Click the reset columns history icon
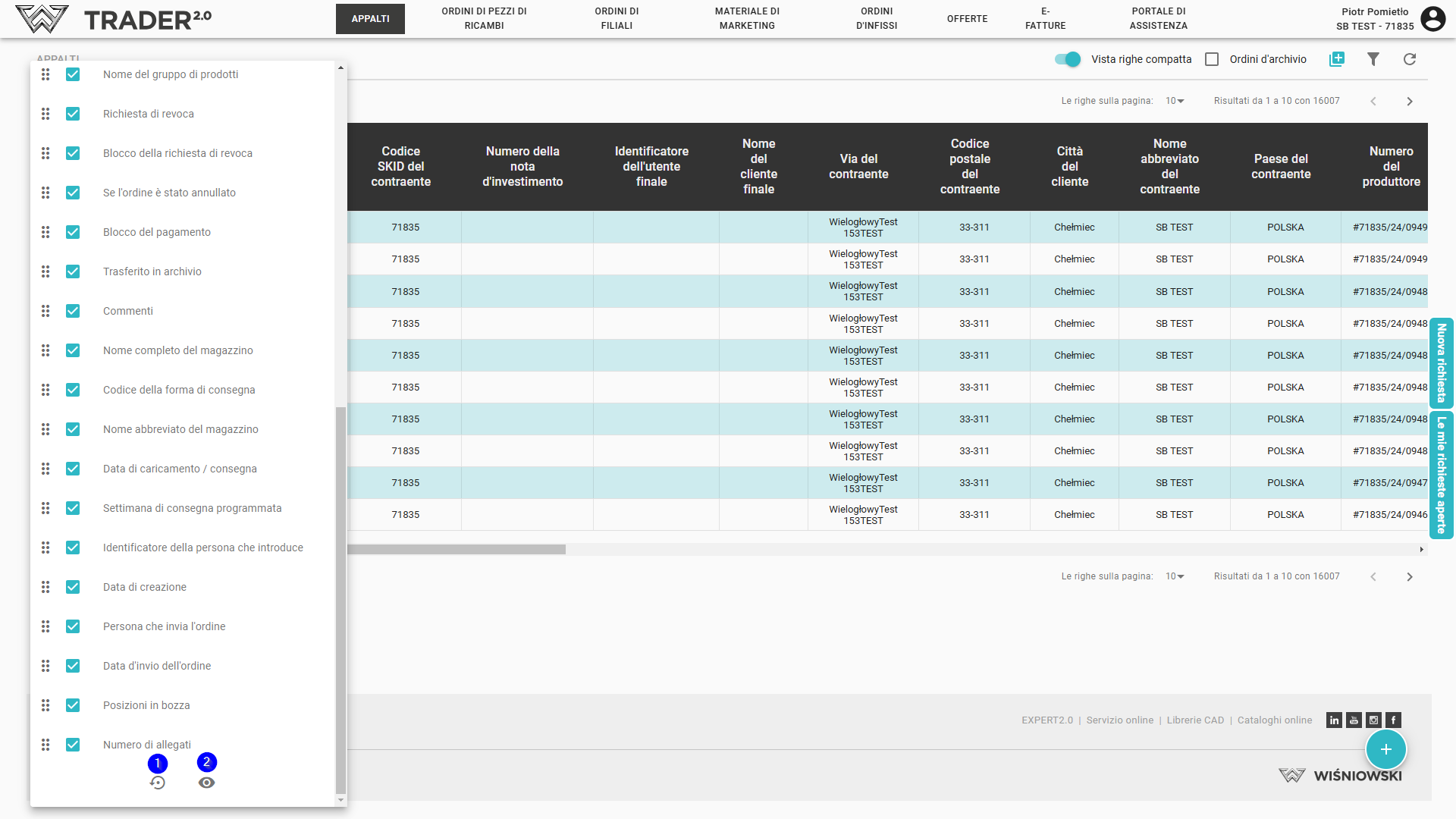 click(158, 783)
